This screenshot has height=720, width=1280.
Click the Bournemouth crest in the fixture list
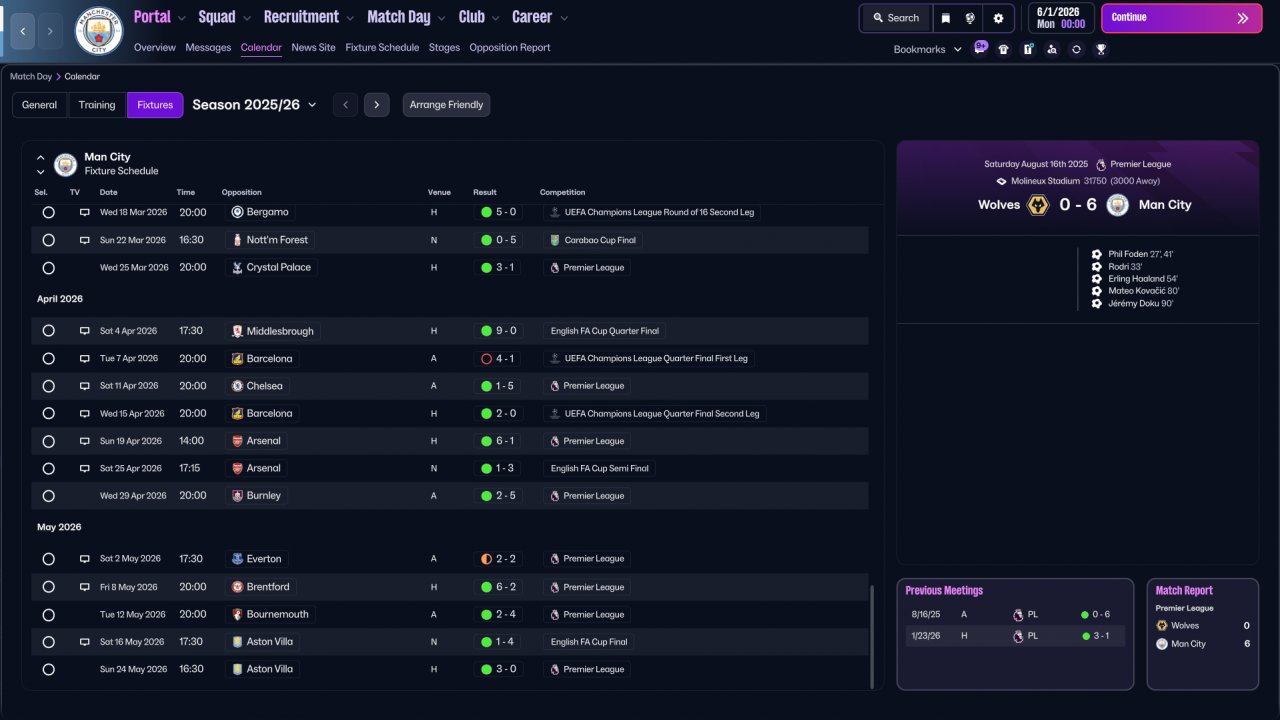[237, 614]
